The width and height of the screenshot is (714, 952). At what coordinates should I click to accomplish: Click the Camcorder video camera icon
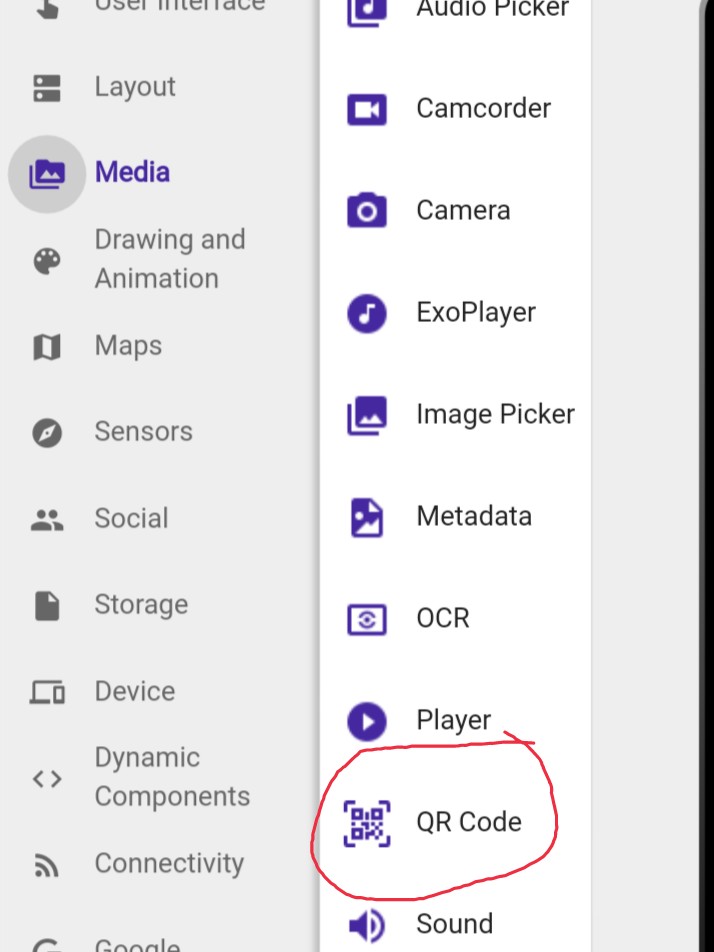[367, 109]
